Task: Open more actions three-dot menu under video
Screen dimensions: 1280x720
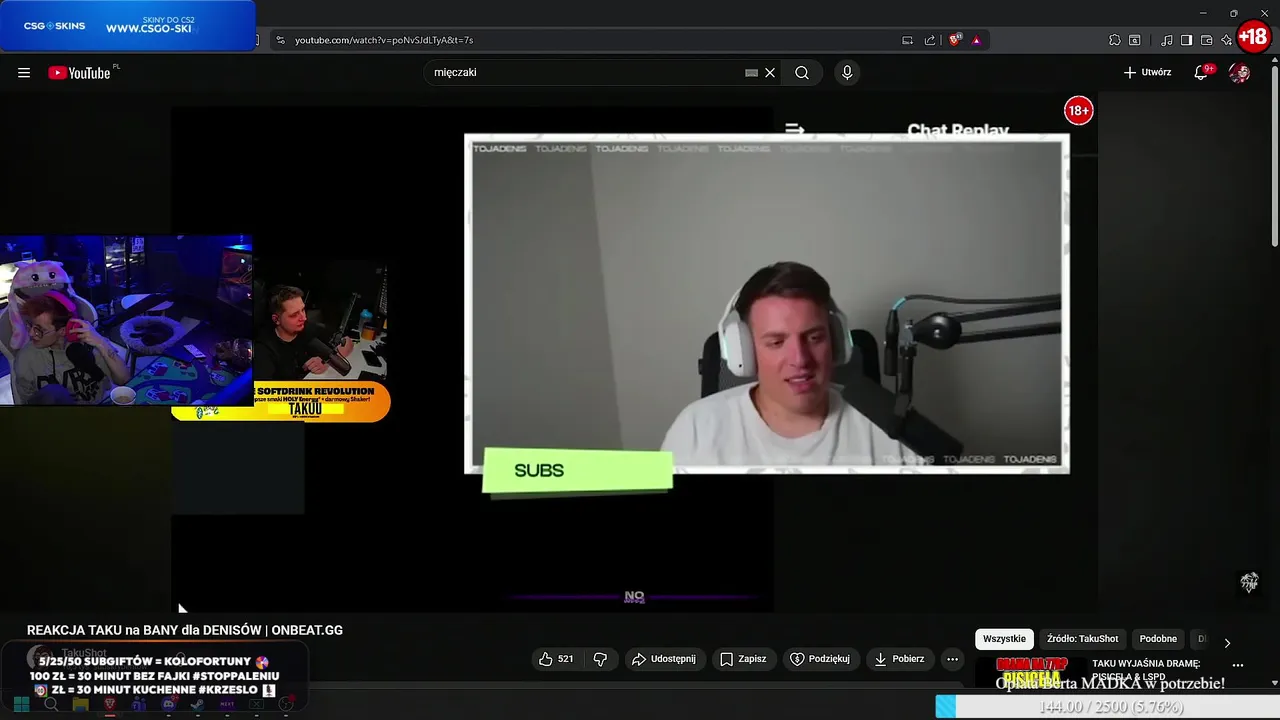Action: point(952,659)
